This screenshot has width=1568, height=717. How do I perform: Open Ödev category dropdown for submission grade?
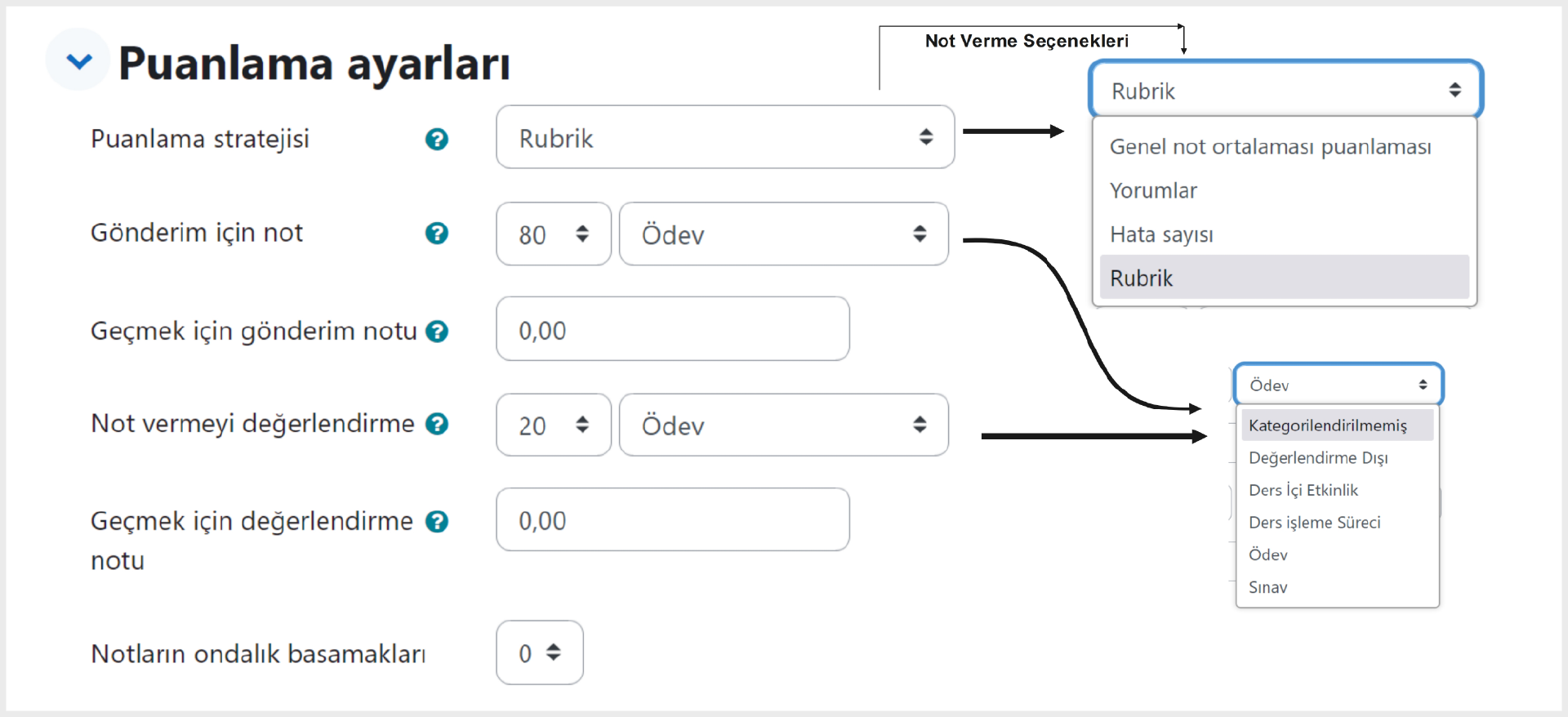[x=783, y=234]
